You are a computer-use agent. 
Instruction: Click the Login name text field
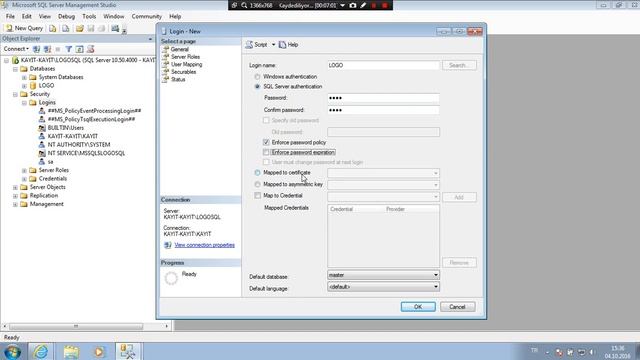coord(383,65)
